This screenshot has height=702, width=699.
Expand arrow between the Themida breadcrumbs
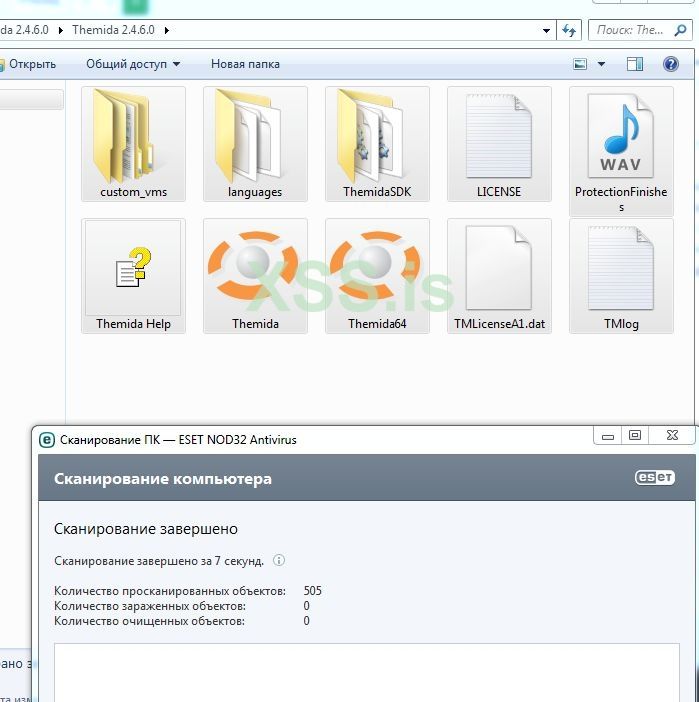tap(60, 30)
